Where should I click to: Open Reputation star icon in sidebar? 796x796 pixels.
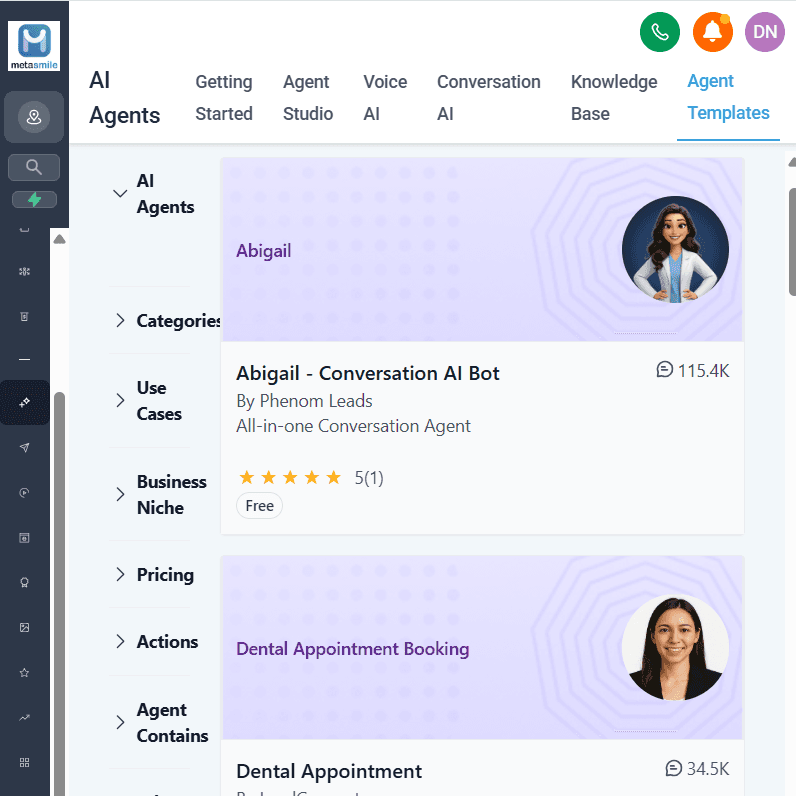24,673
